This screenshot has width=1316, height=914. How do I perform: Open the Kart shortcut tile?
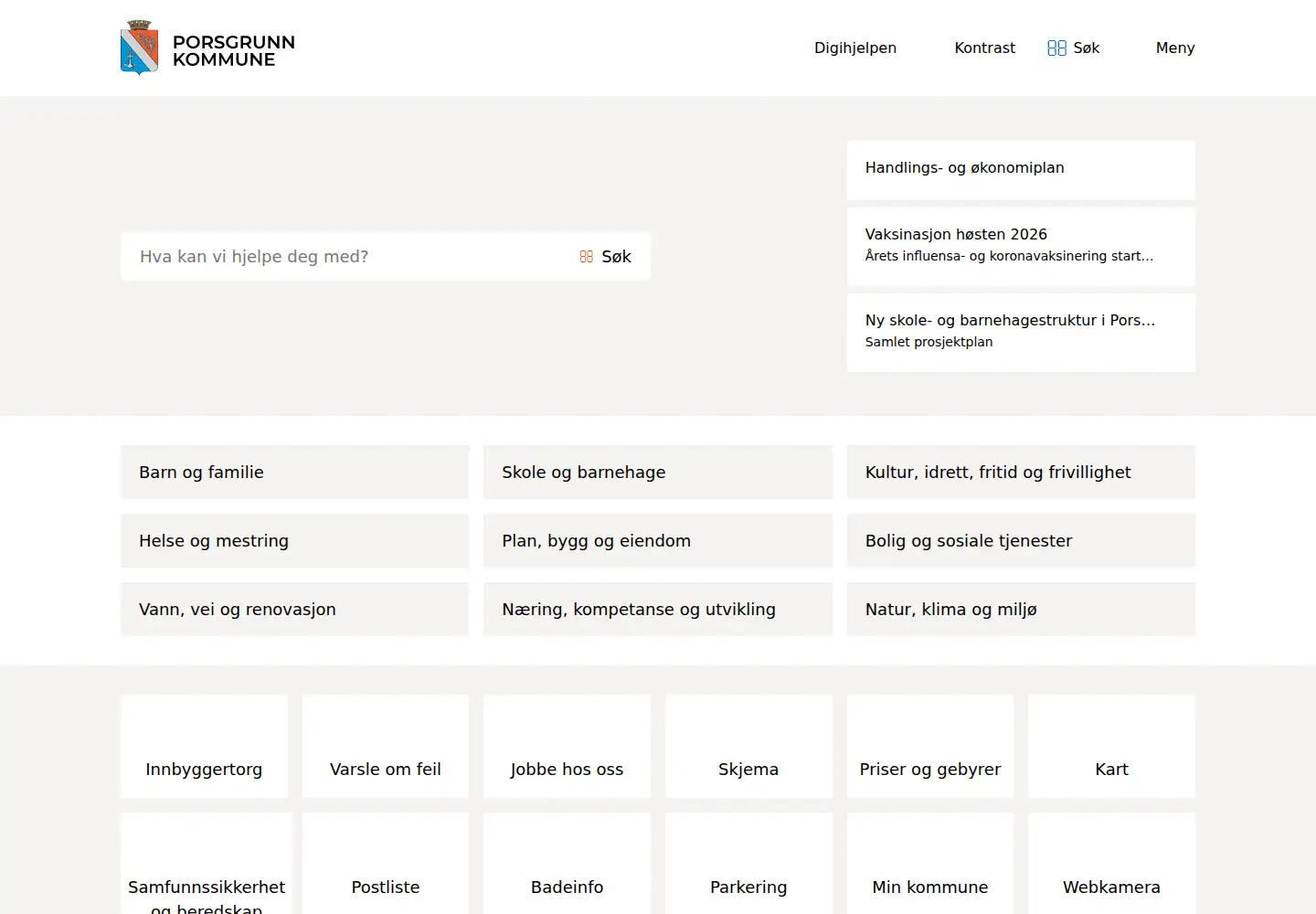(x=1111, y=747)
